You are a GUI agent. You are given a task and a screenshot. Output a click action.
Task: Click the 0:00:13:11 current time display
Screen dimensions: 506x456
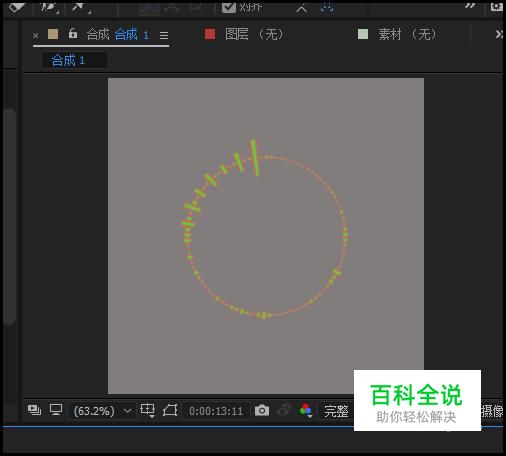click(216, 411)
